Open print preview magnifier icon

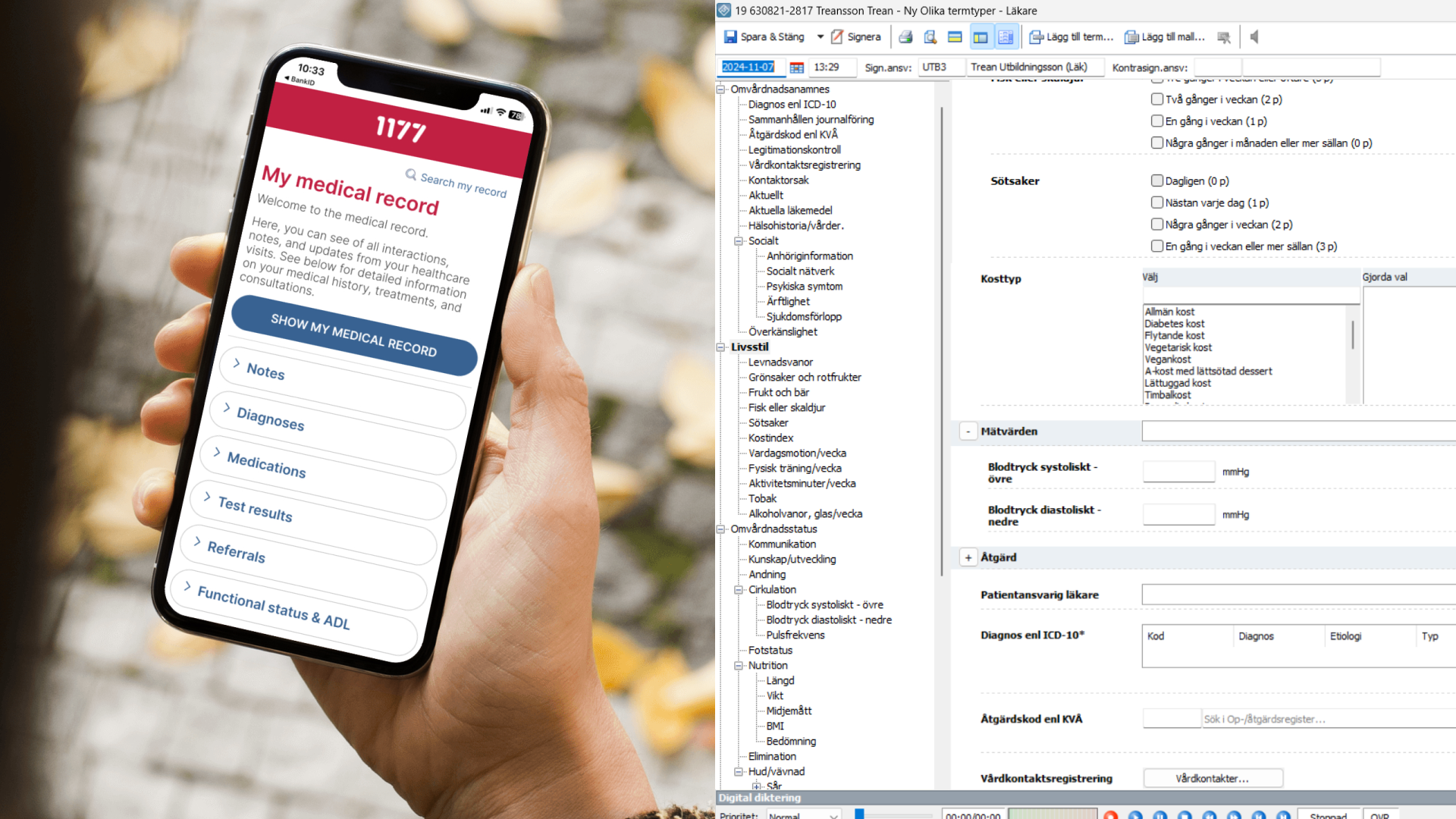pyautogui.click(x=930, y=36)
